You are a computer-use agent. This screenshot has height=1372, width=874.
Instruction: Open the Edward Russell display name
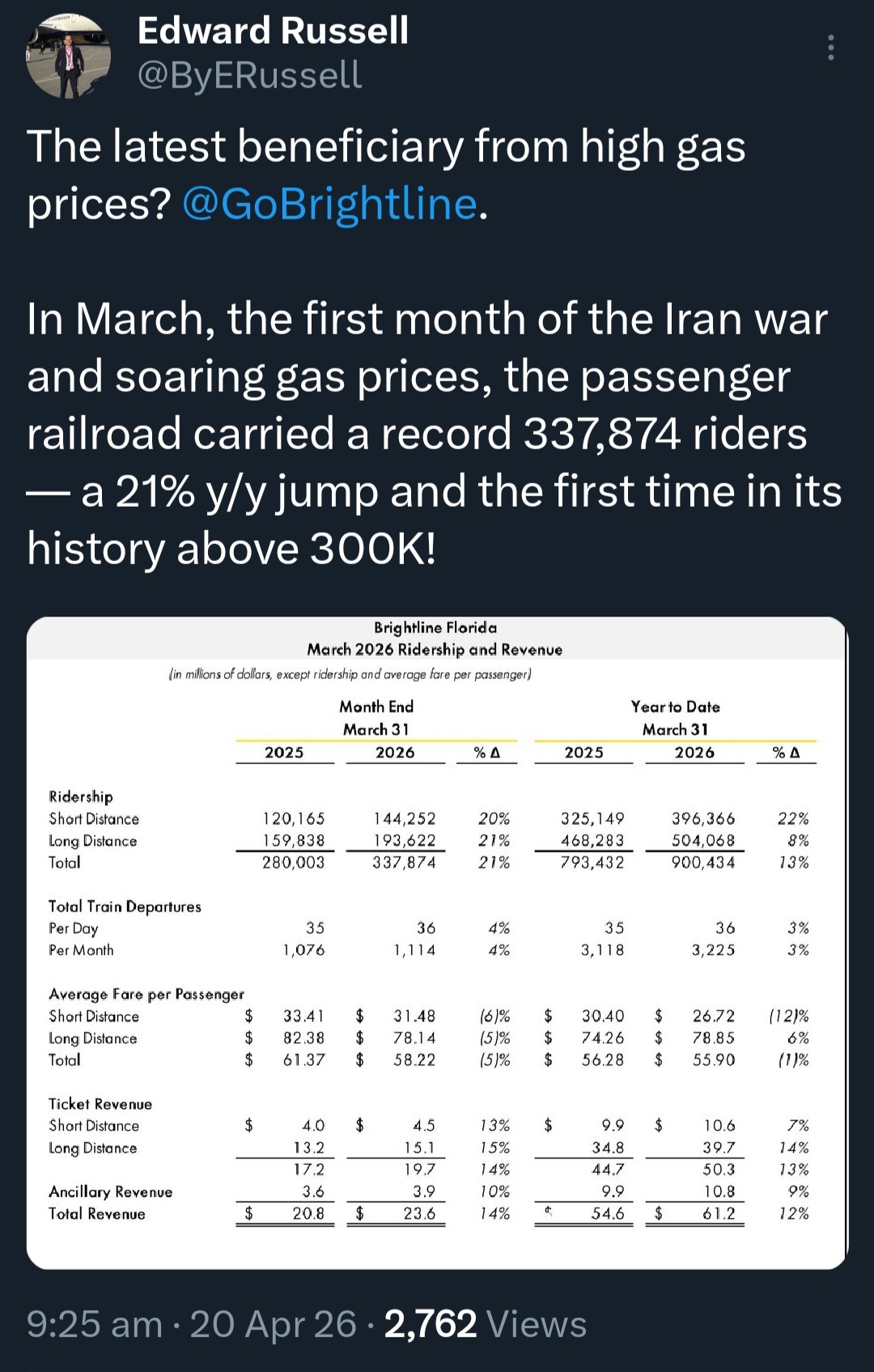coord(273,31)
